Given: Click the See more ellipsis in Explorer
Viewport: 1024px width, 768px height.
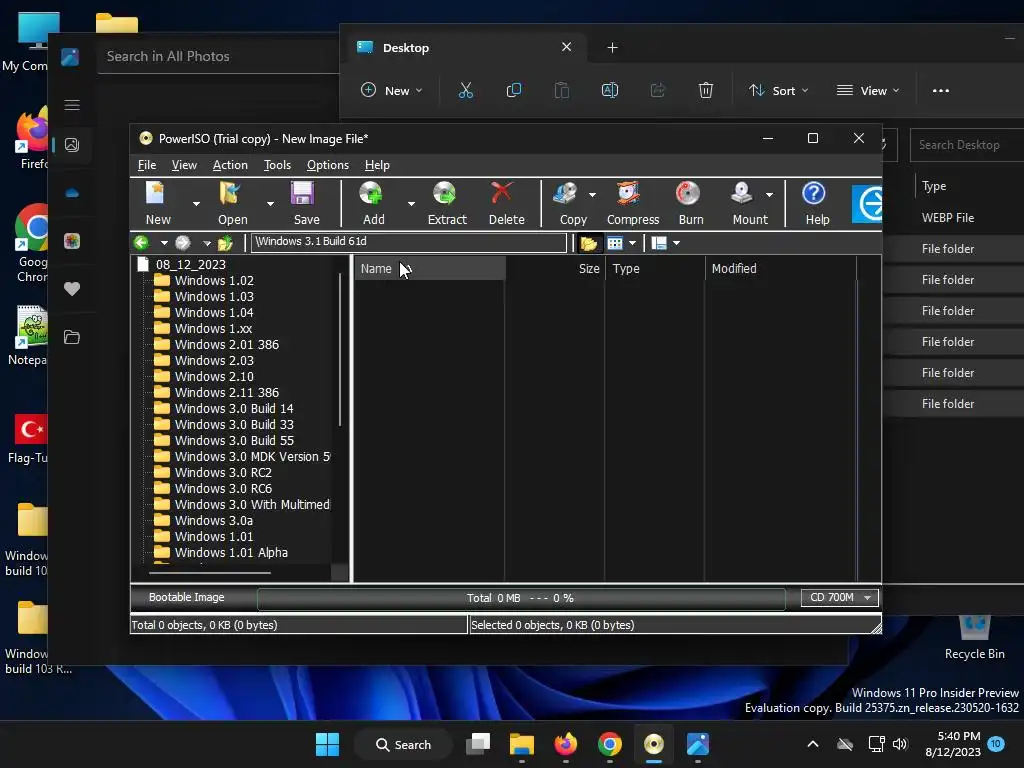Looking at the screenshot, I should (x=940, y=91).
